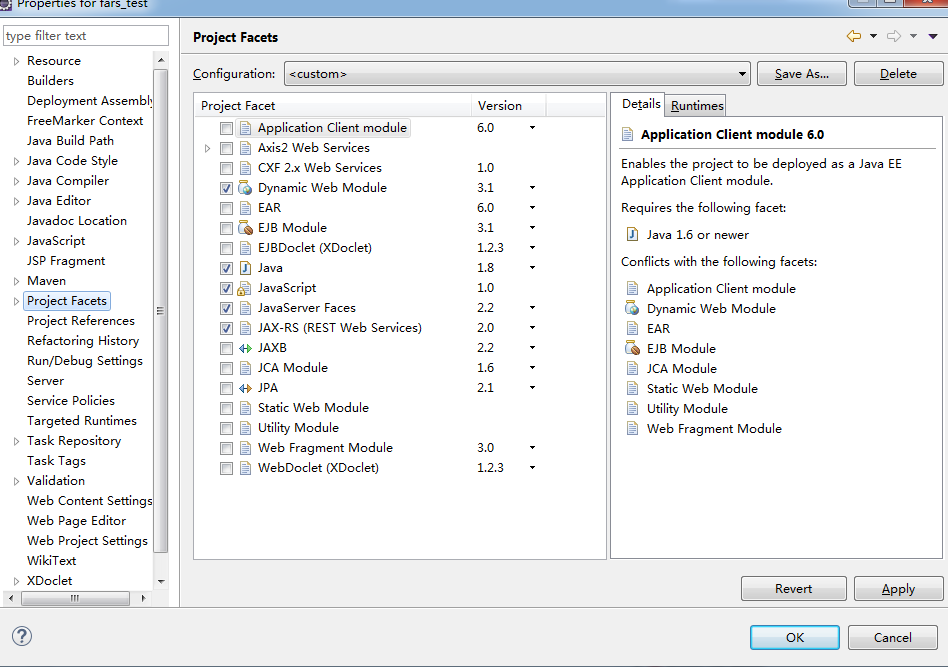Click the tree's horizontal scrollbar thumb
Image resolution: width=948 pixels, height=667 pixels.
click(75, 598)
